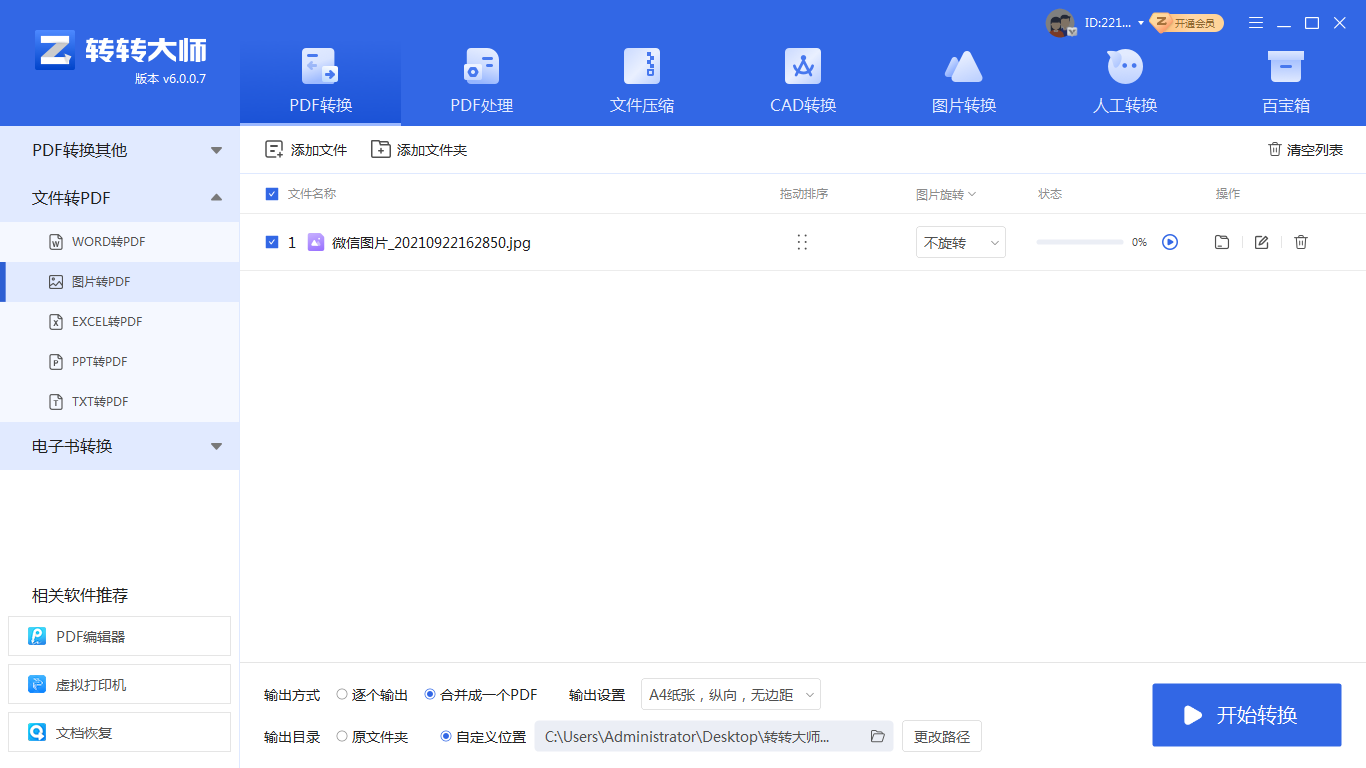Viewport: 1366px width, 768px height.
Task: Expand the 电子书转换 section
Action: pos(120,446)
